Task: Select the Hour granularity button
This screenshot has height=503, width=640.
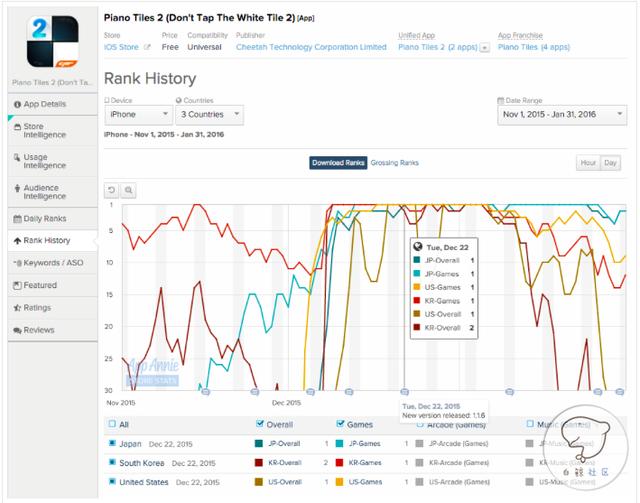Action: click(x=587, y=163)
